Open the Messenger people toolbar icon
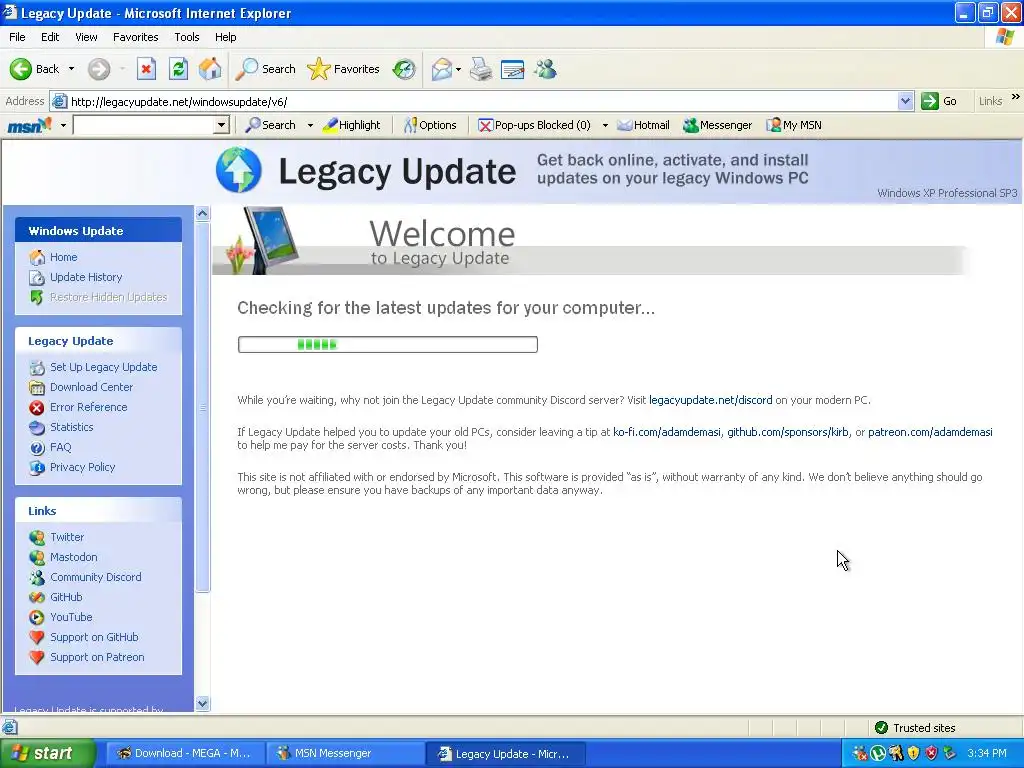The height and width of the screenshot is (768, 1024). click(x=545, y=69)
